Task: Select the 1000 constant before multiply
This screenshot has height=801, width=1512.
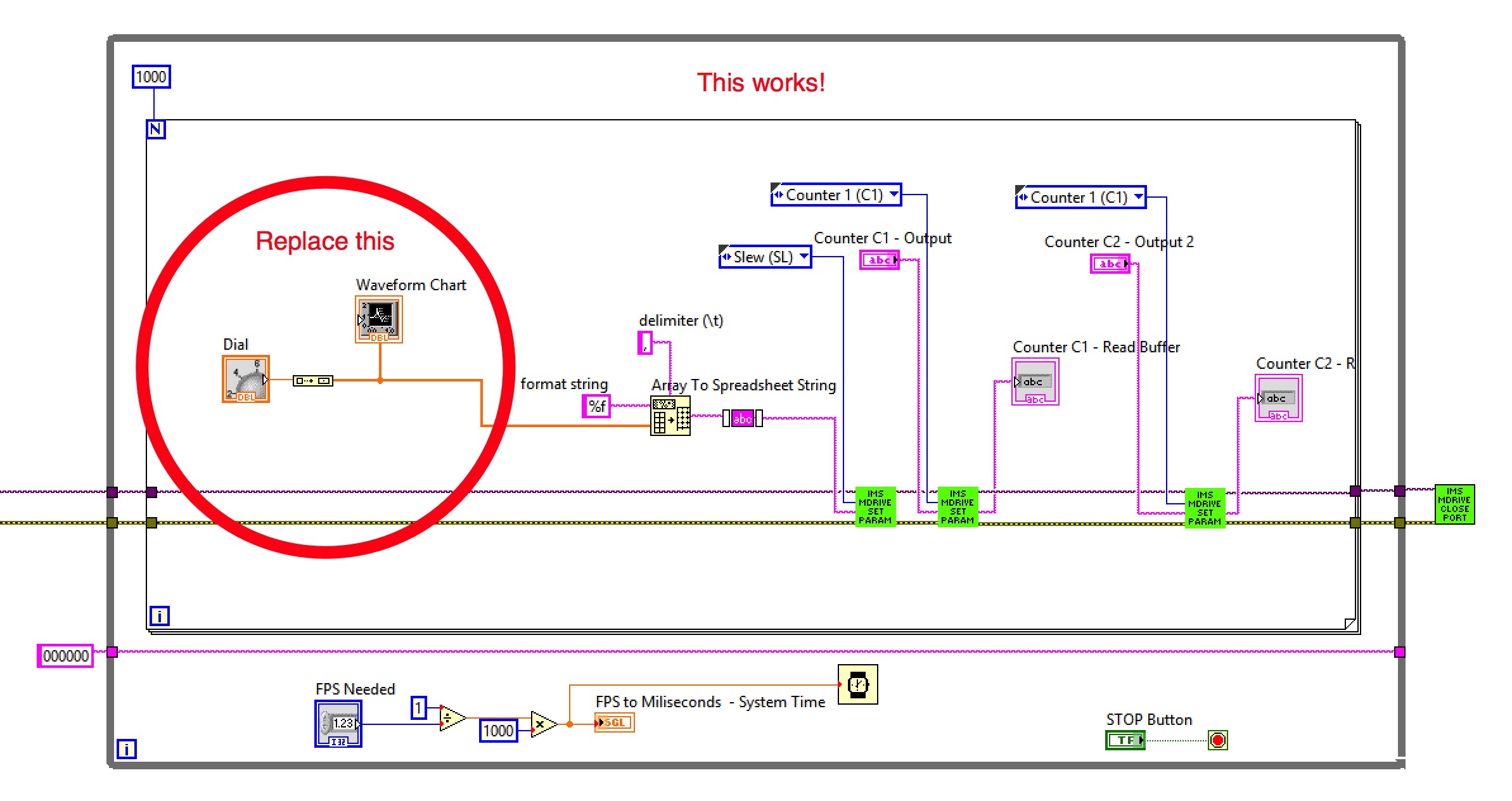Action: tap(499, 731)
